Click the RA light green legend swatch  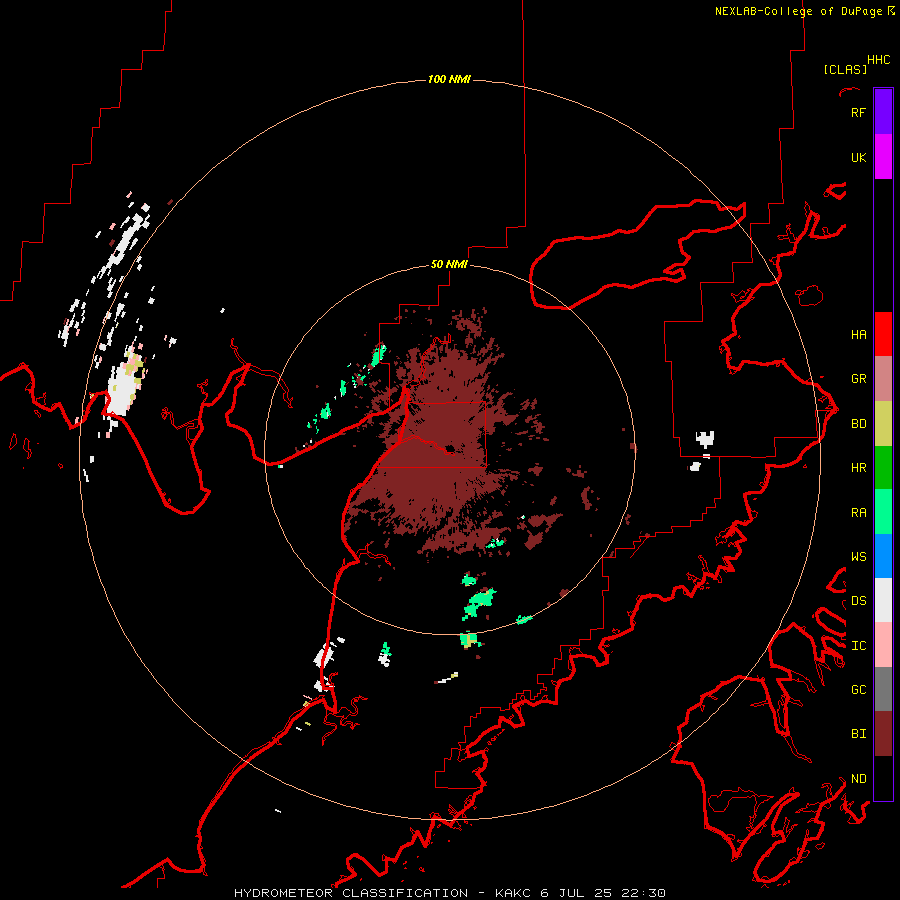[x=883, y=512]
